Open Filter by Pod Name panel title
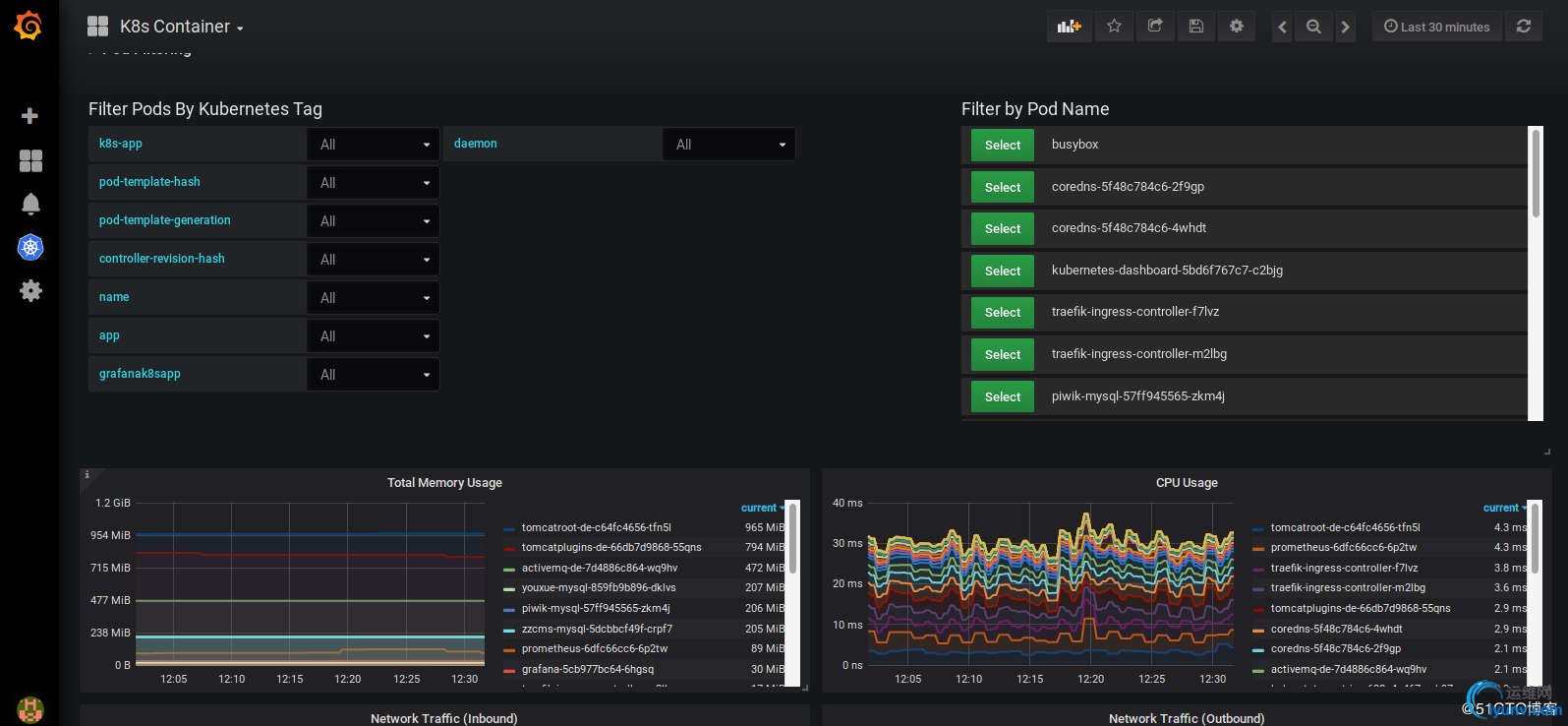Viewport: 1568px width, 726px height. coord(1035,109)
